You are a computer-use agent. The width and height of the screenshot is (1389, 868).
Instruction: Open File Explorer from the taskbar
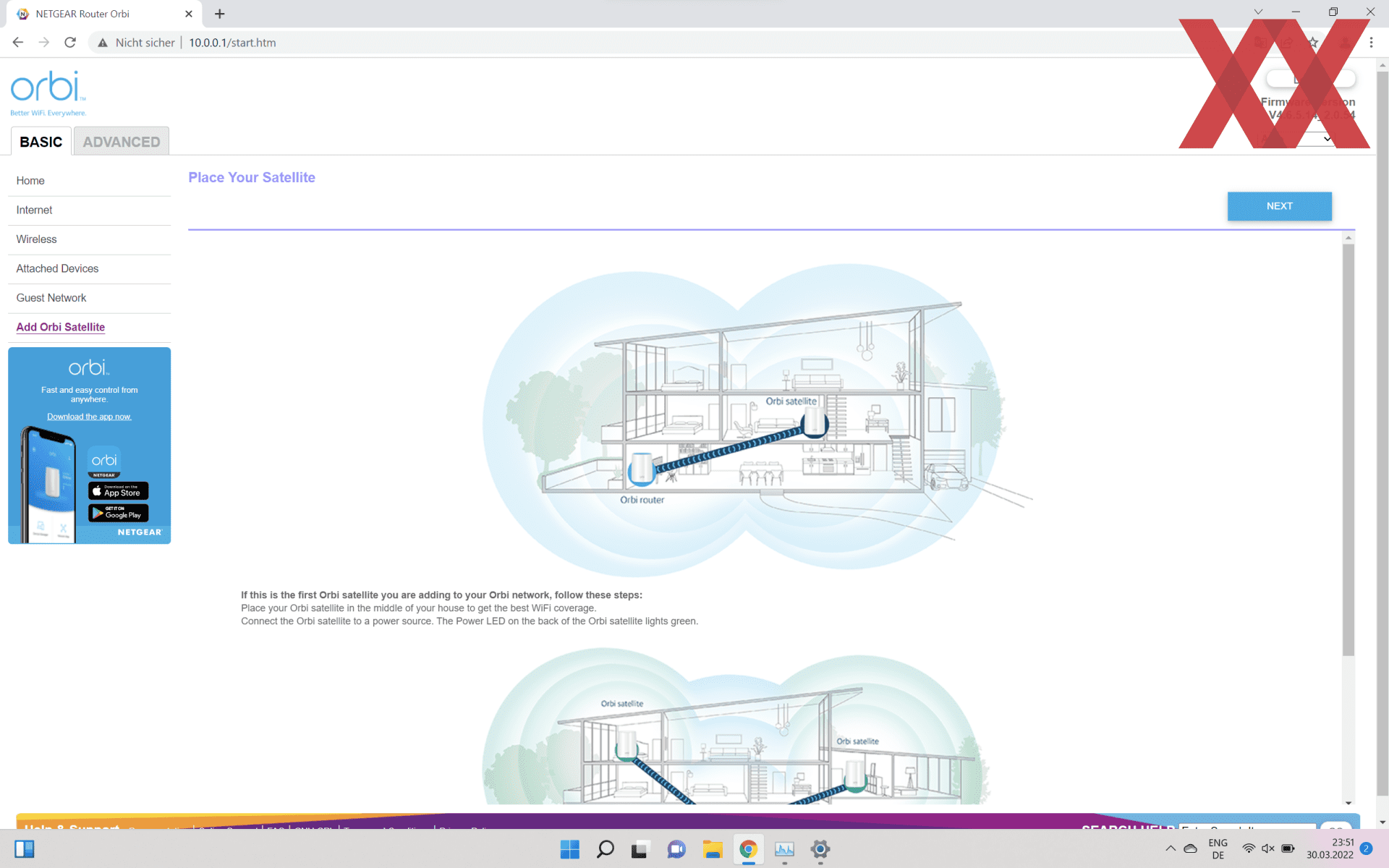click(x=713, y=849)
